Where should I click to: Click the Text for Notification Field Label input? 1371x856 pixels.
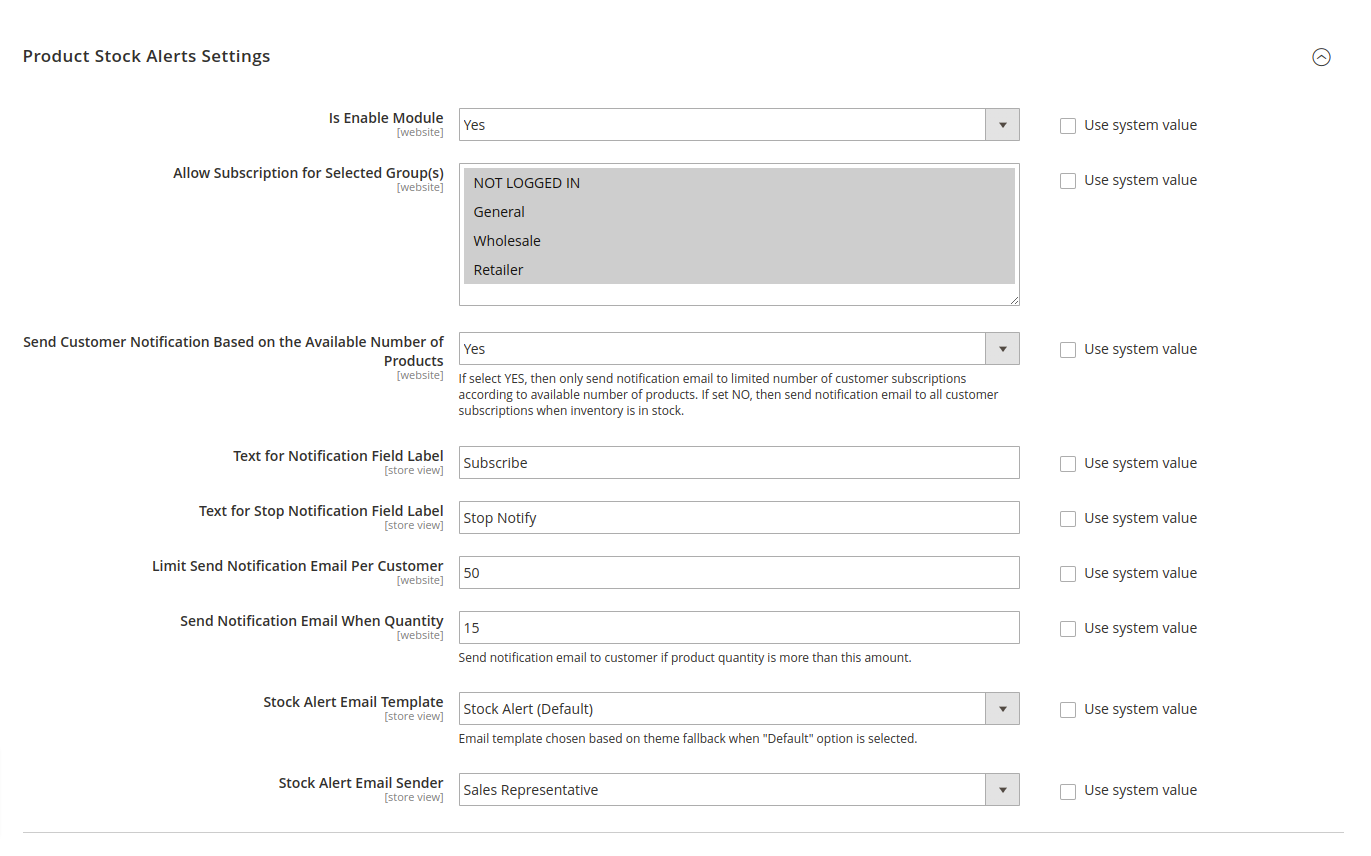pos(739,463)
